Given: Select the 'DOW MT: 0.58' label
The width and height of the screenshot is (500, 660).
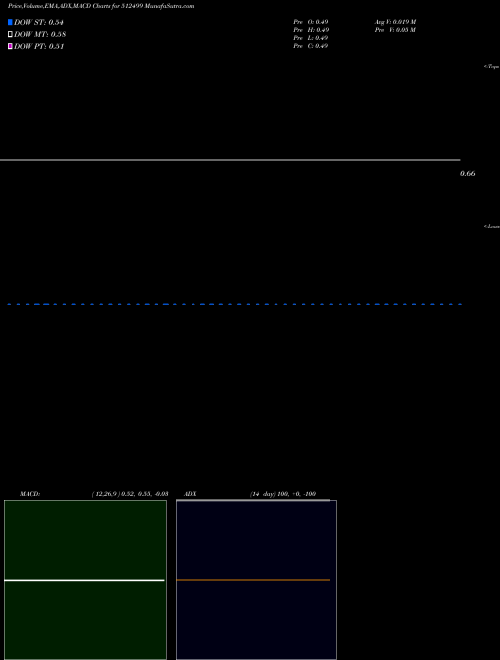Looking at the screenshot, I should pos(40,35).
